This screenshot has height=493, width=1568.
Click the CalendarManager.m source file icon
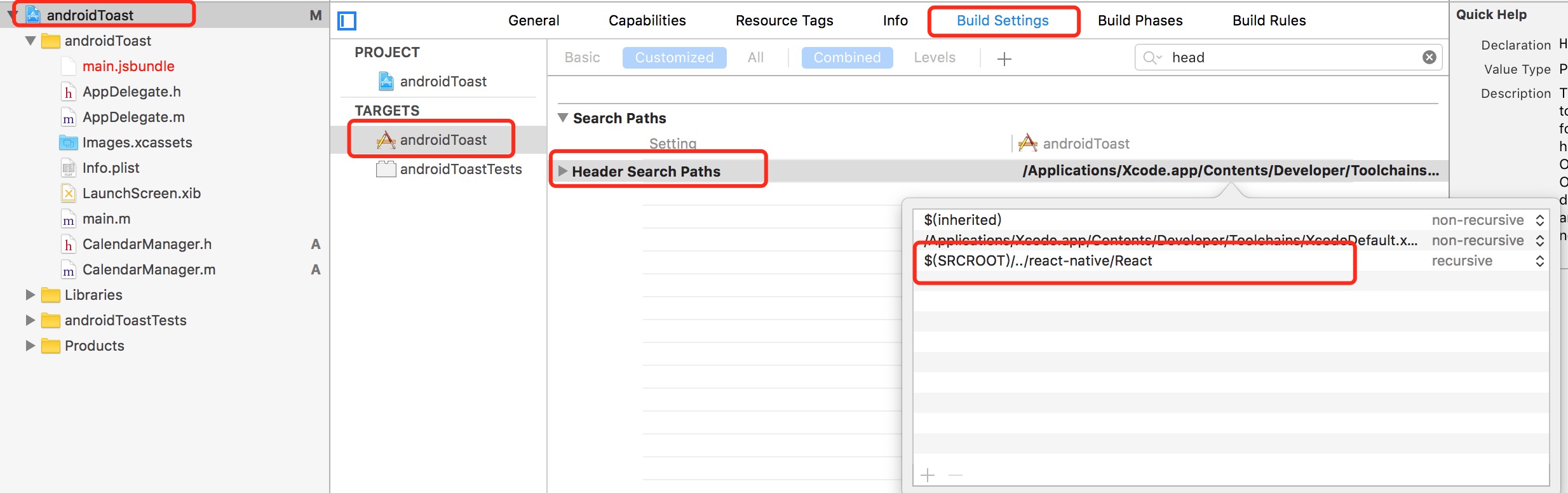pos(68,270)
